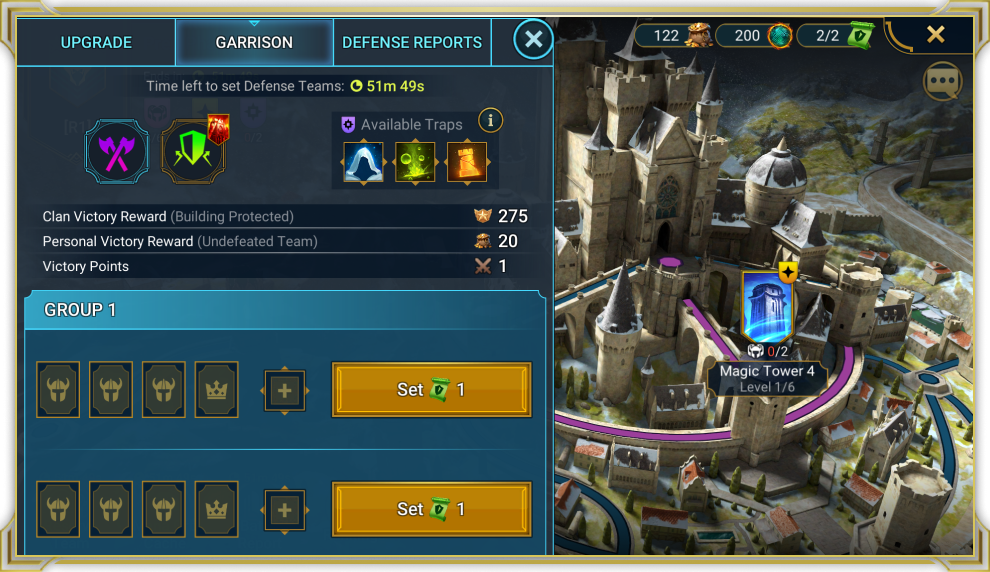Close the garrison panel with round X
The height and width of the screenshot is (572, 990).
534,39
